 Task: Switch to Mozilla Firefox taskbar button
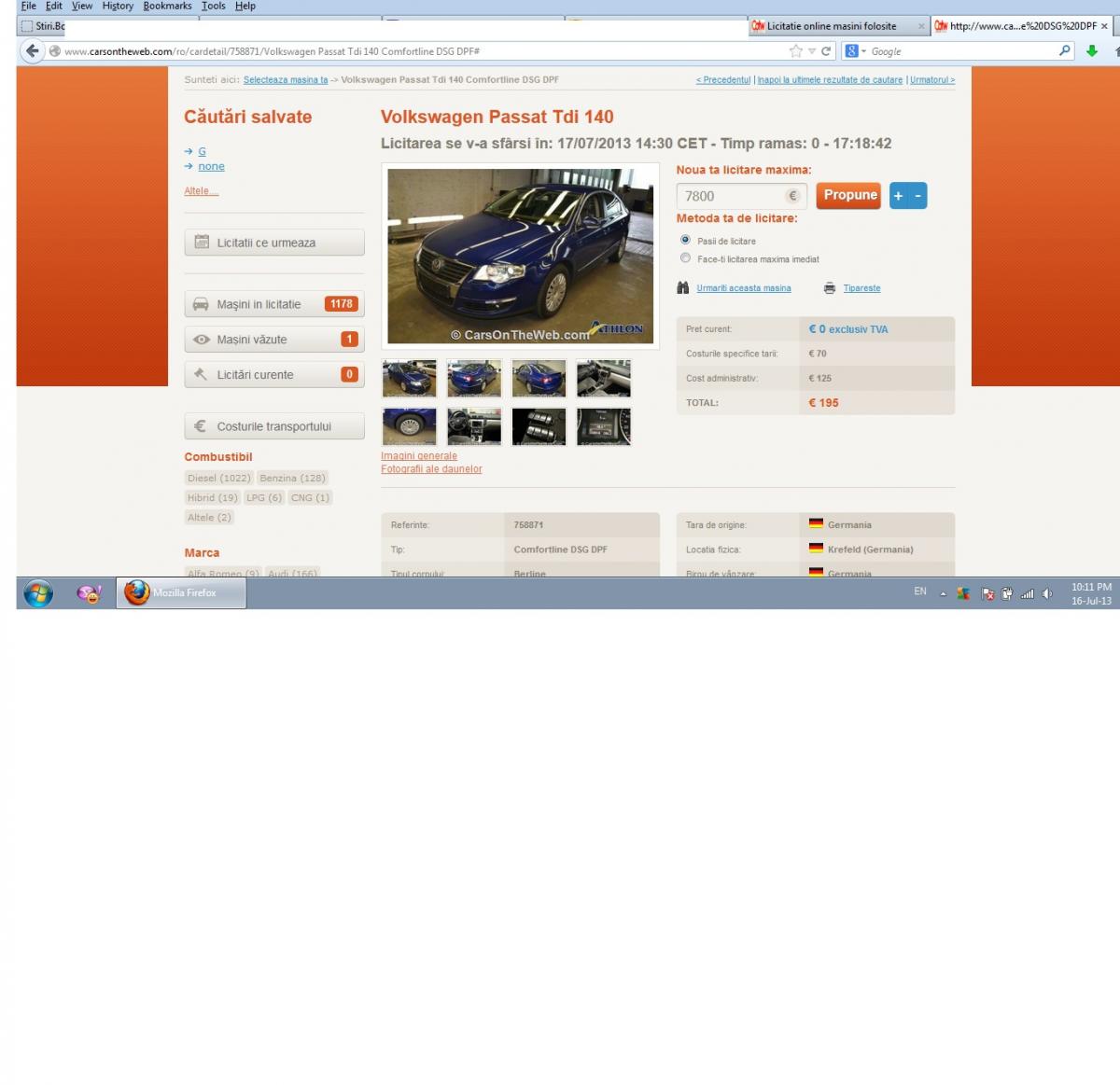[181, 593]
